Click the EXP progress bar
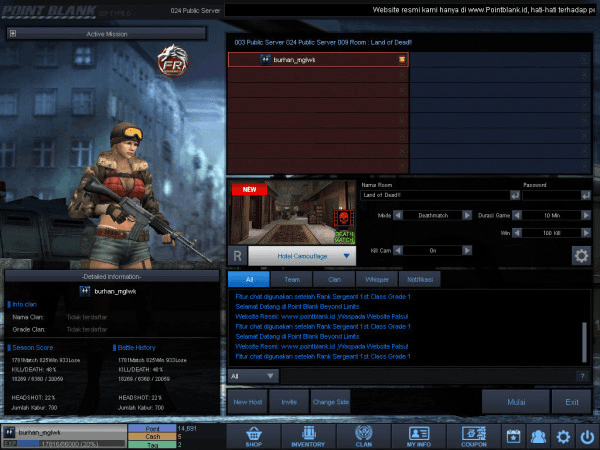Screen dimensions: 600x450 point(71,444)
